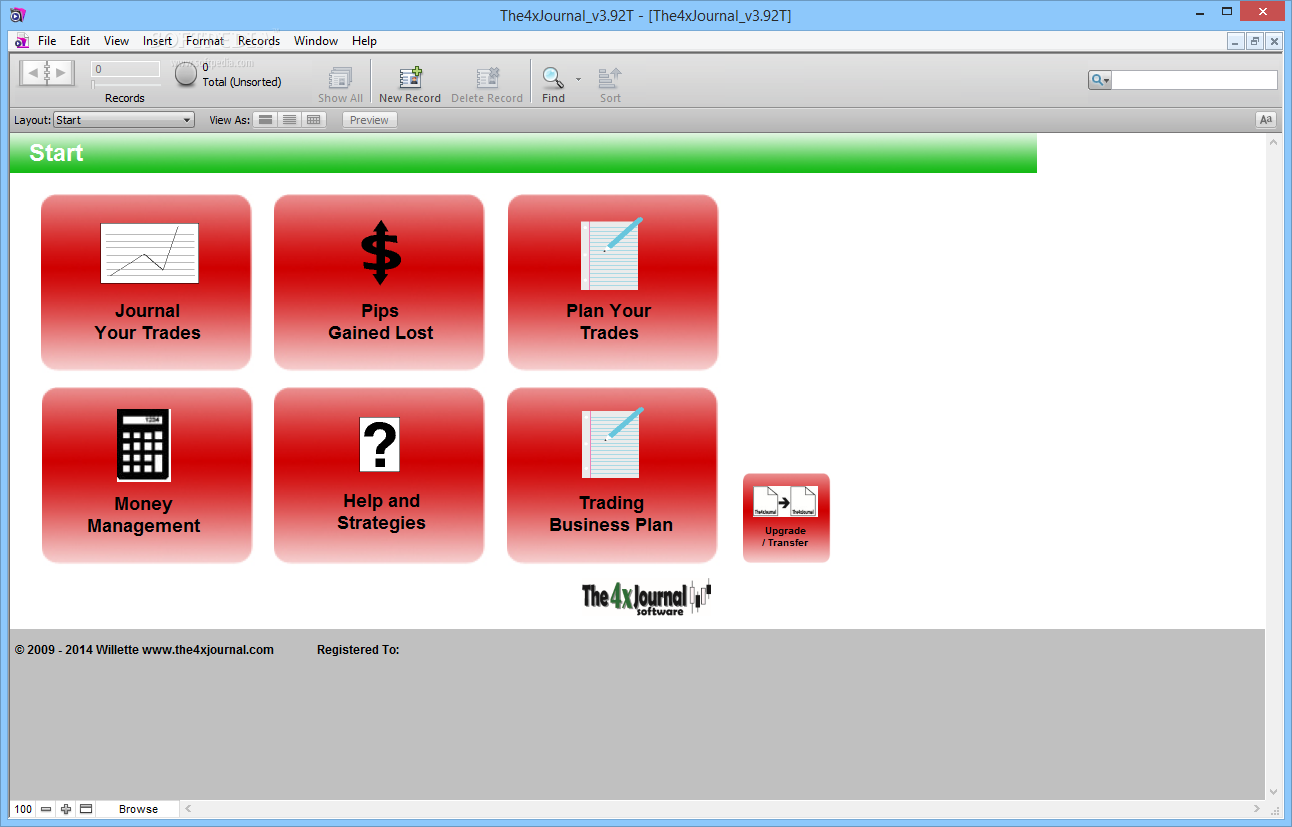Image resolution: width=1292 pixels, height=827 pixels.
Task: Click The 4x Journal software logo
Action: click(646, 598)
